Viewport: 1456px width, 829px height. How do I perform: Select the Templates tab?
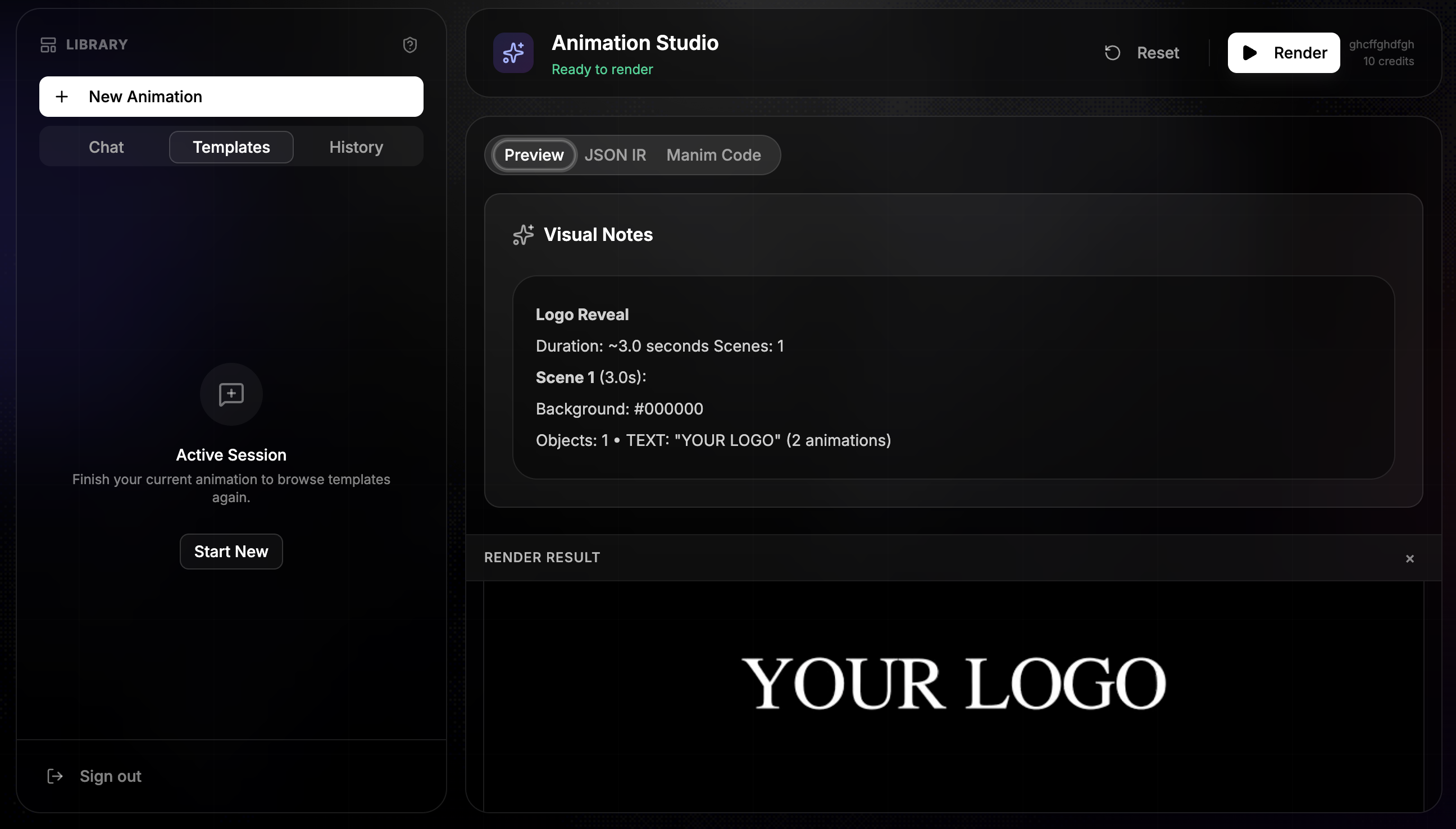coord(231,148)
